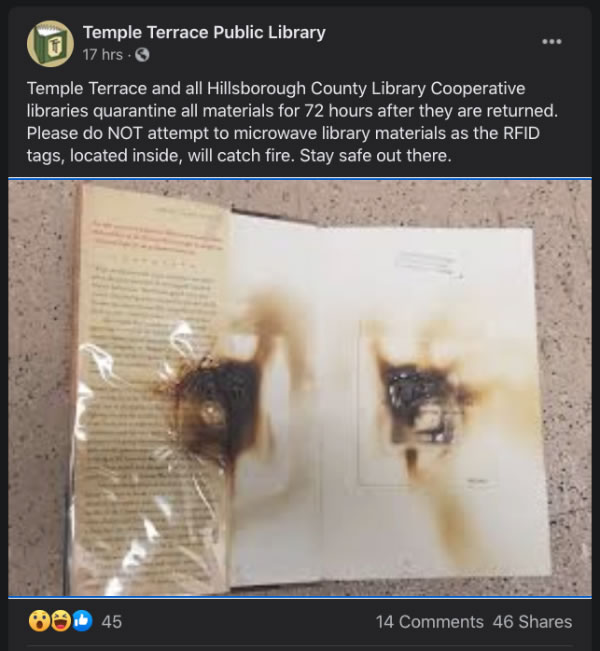Show who reacted via the 45 count
This screenshot has width=600, height=651.
[x=112, y=622]
